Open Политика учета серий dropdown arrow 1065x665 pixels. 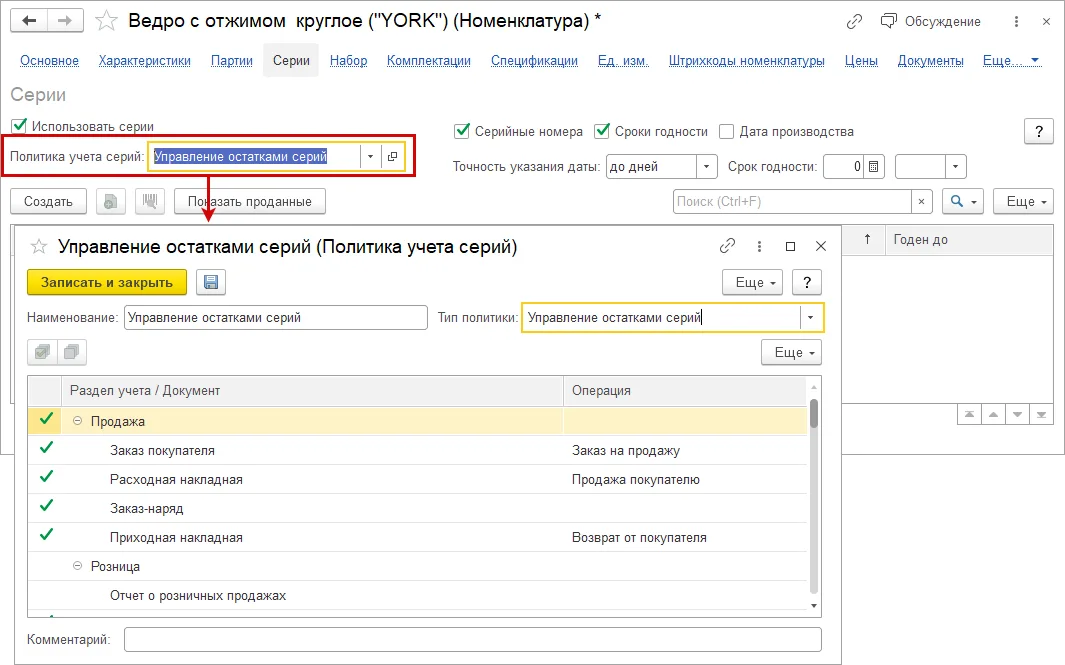point(370,156)
